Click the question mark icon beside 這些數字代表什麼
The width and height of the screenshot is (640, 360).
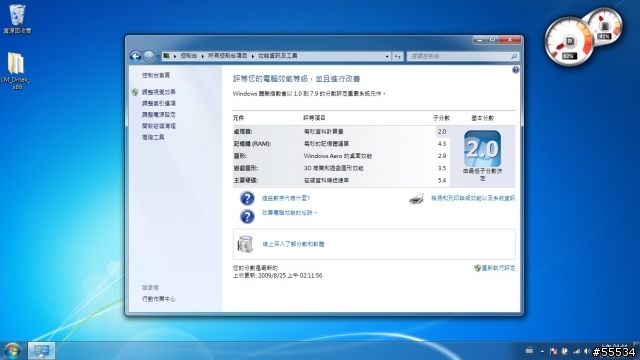(x=247, y=198)
